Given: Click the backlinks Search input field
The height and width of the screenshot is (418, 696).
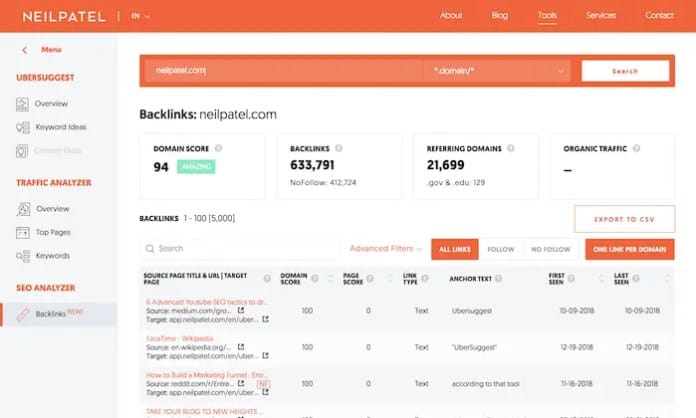Looking at the screenshot, I should [x=240, y=248].
